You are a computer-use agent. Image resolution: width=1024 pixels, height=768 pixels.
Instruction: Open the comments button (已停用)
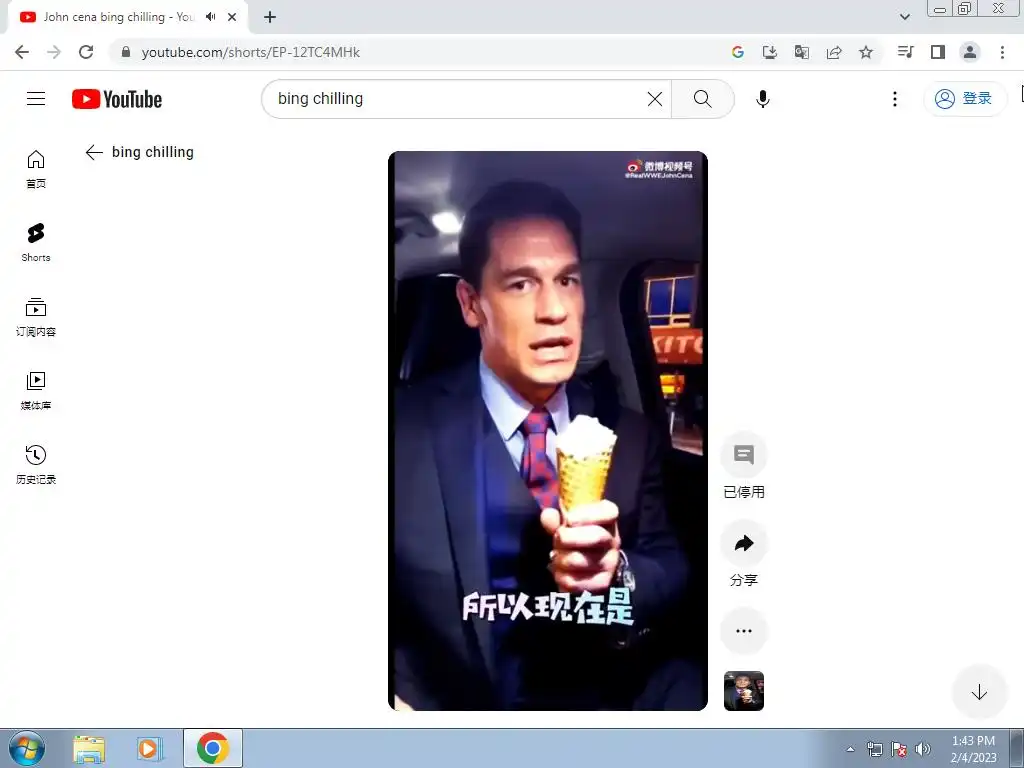(x=744, y=455)
